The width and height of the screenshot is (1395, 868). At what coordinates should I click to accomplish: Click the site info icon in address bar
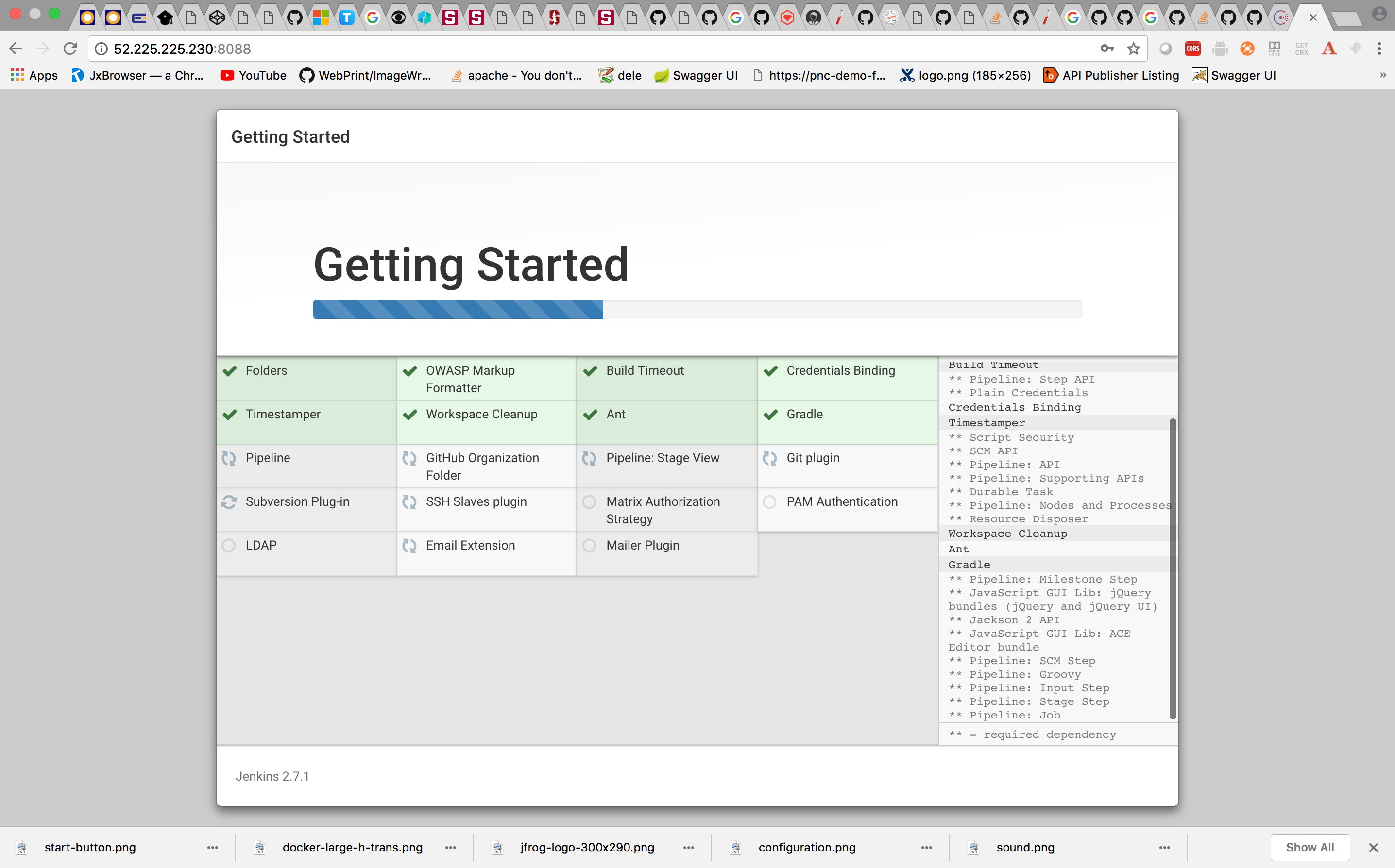[x=101, y=49]
